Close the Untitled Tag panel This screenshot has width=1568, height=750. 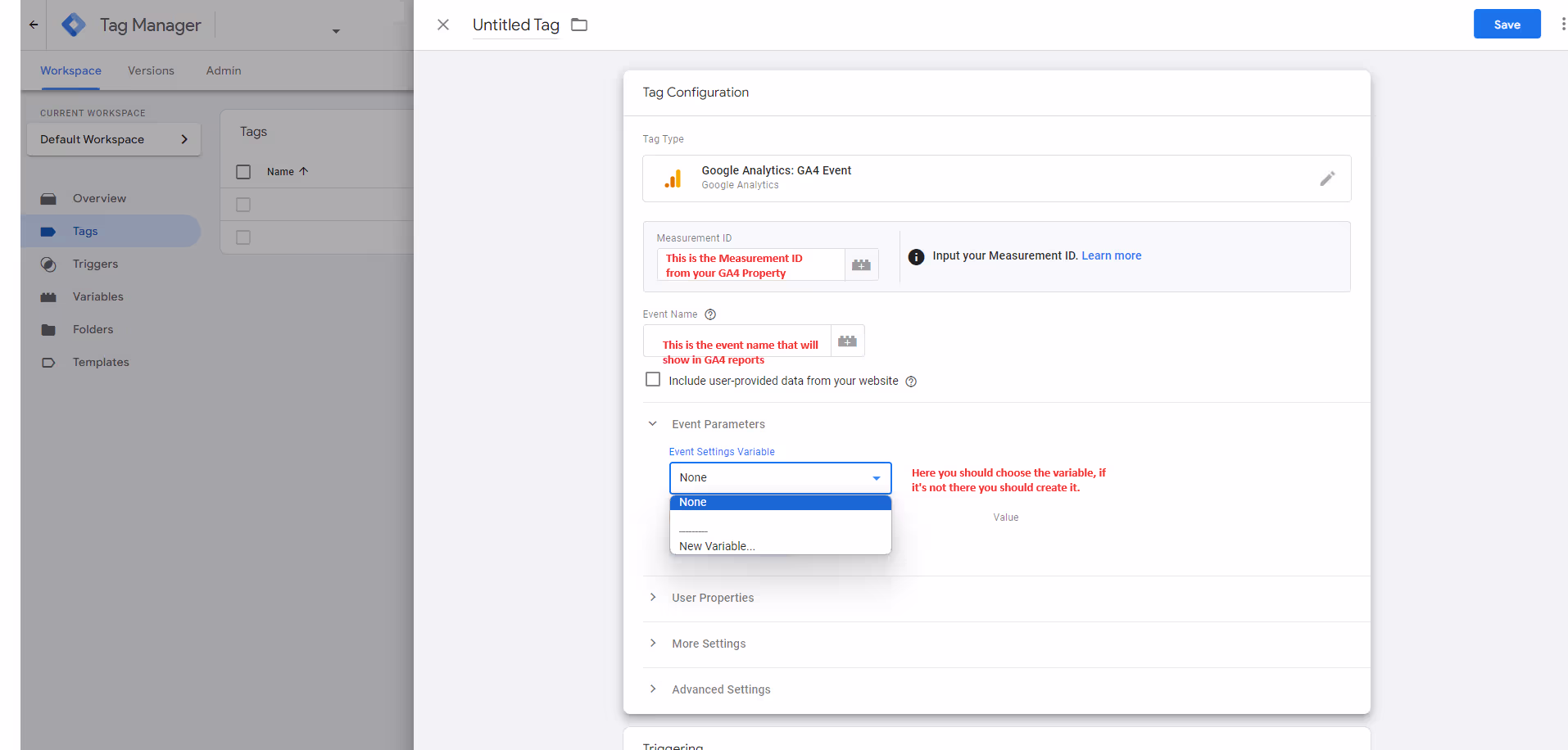pos(443,25)
